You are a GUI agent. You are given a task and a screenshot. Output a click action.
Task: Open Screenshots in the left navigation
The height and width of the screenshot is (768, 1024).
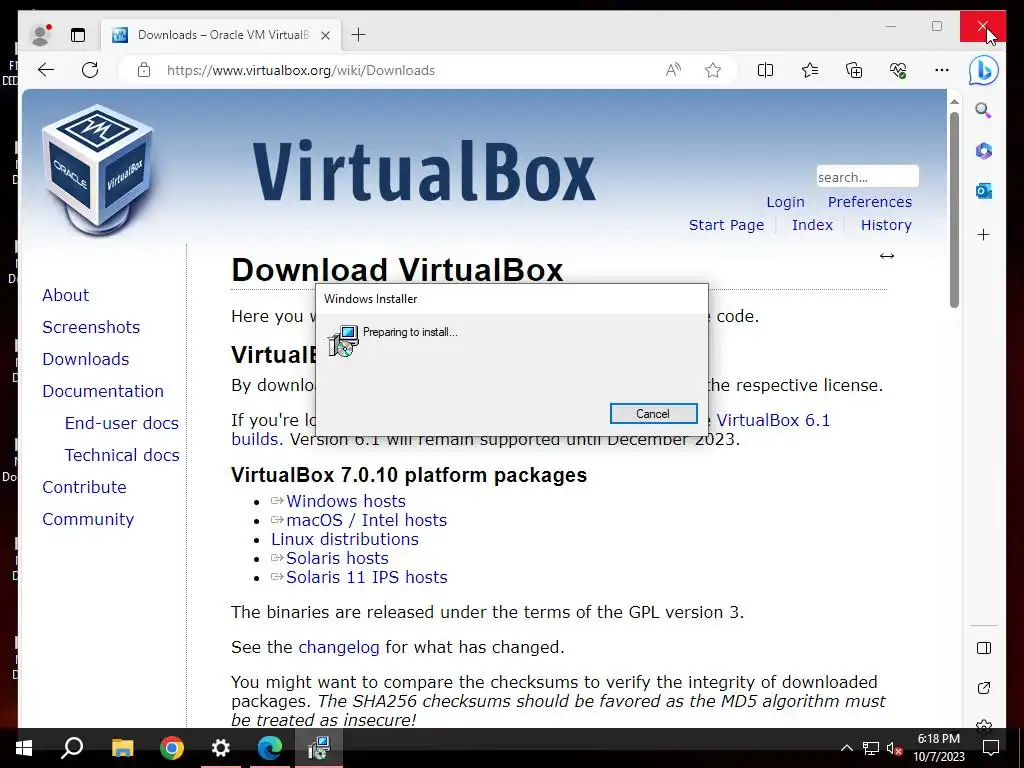coord(91,327)
